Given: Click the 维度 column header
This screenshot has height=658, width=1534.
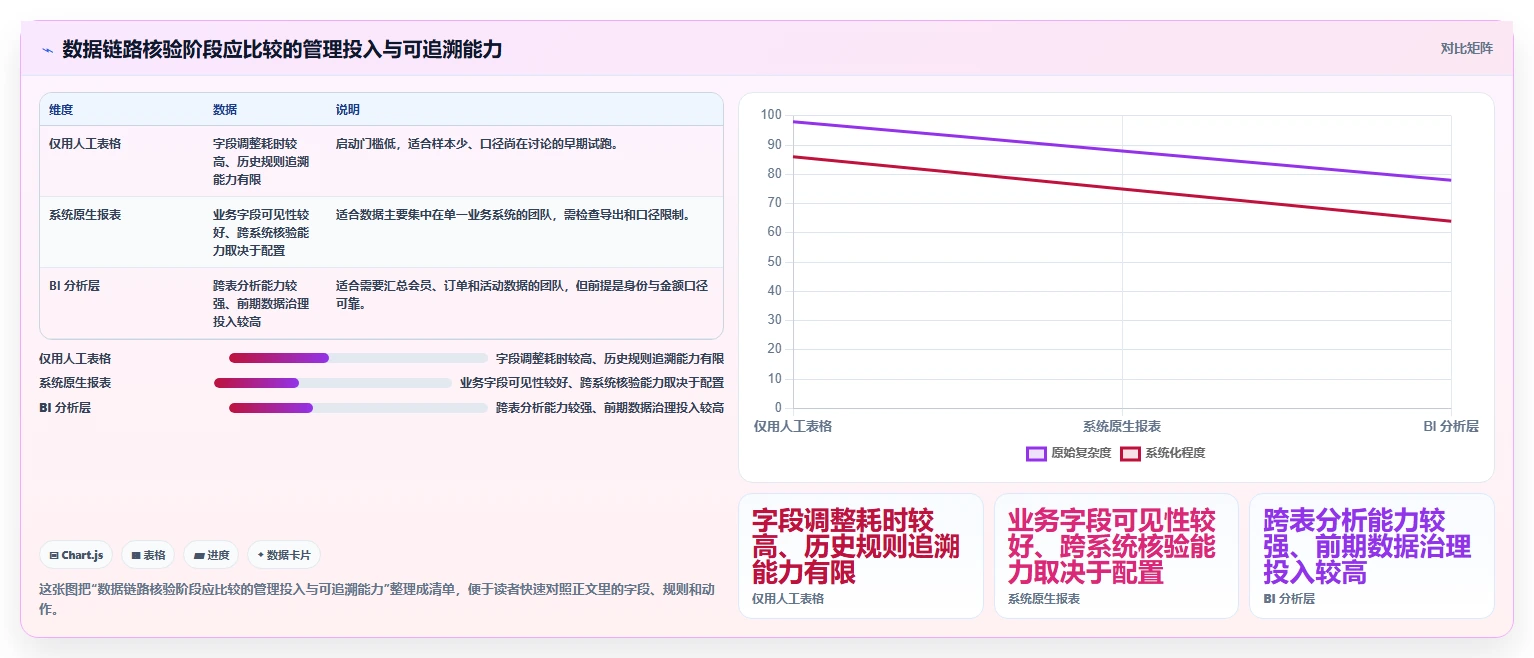Looking at the screenshot, I should pos(61,110).
